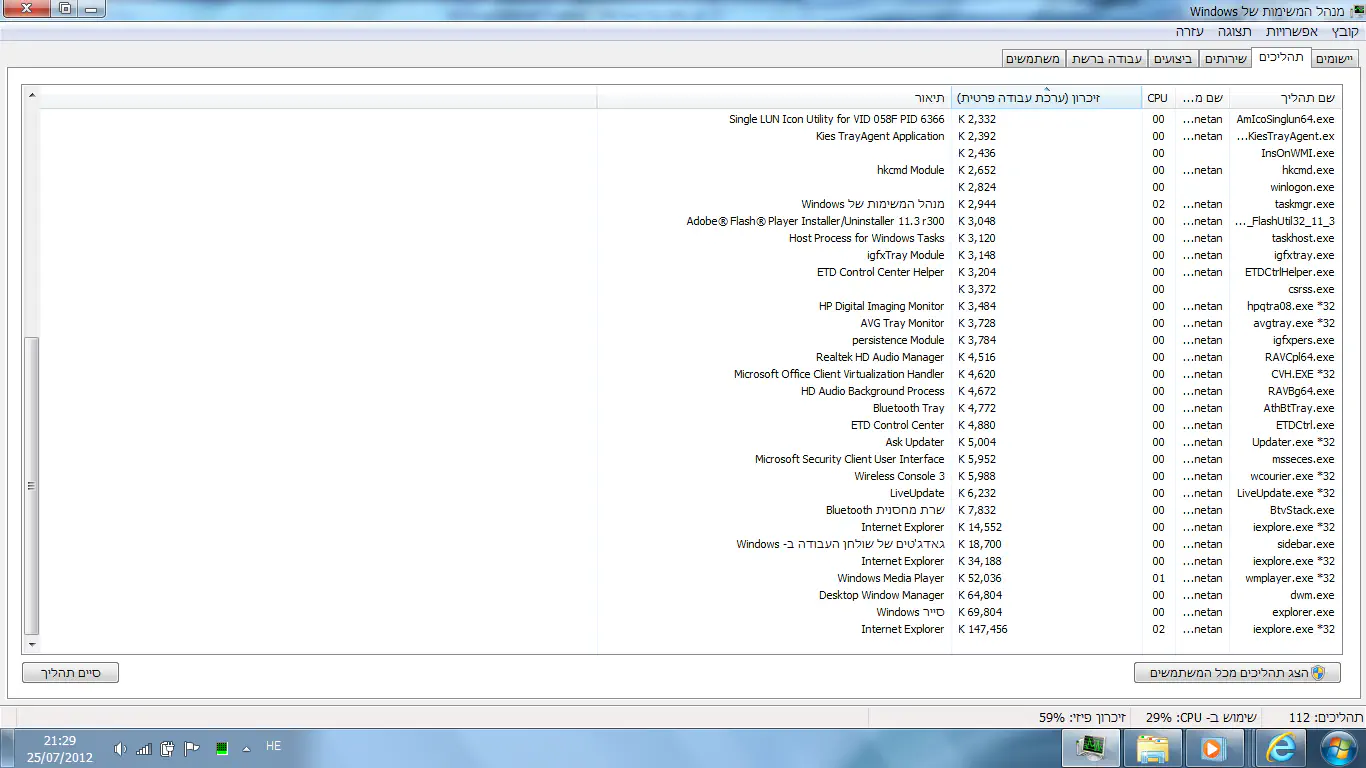Show hidden tray icons arrow
Image resolution: width=1366 pixels, height=768 pixels.
click(246, 749)
